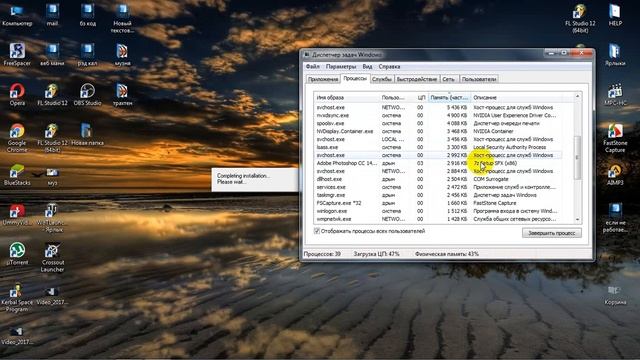Open the Справка menu
The width and height of the screenshot is (640, 360).
click(x=389, y=67)
